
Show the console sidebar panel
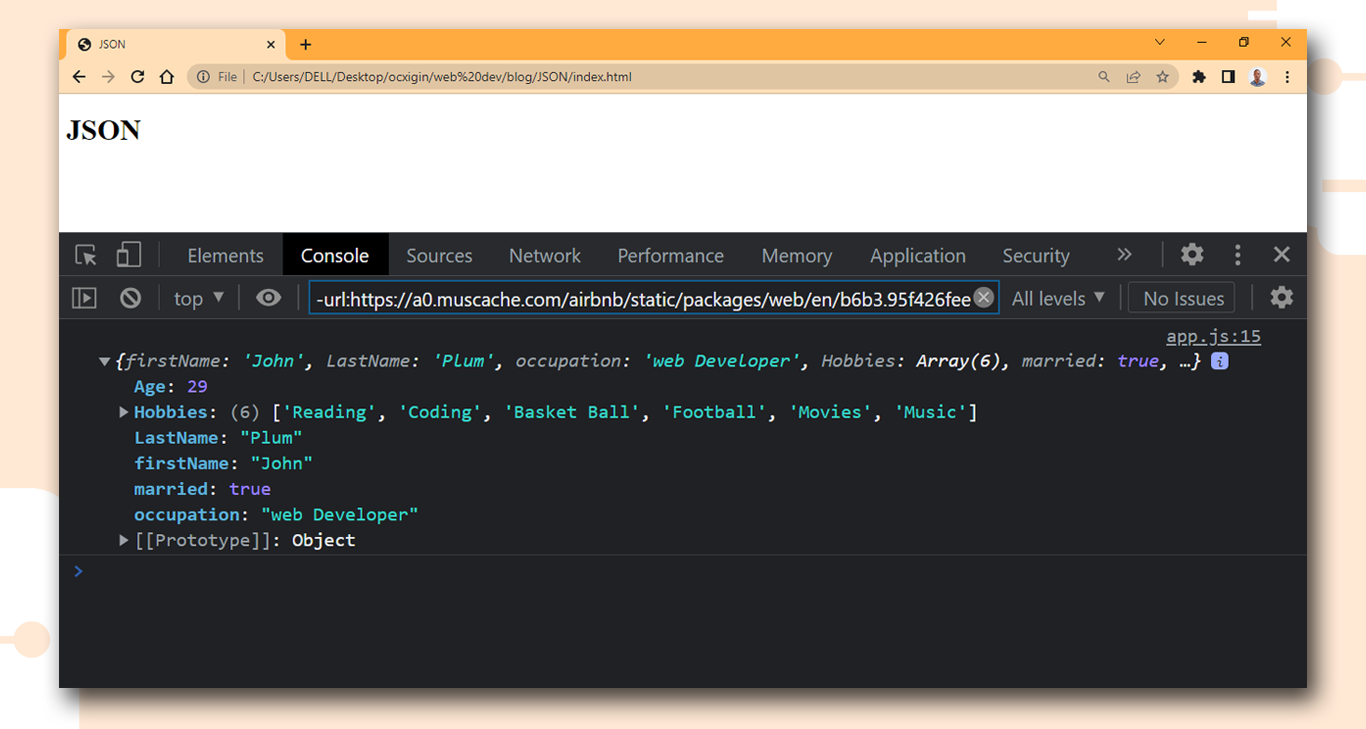click(x=84, y=298)
